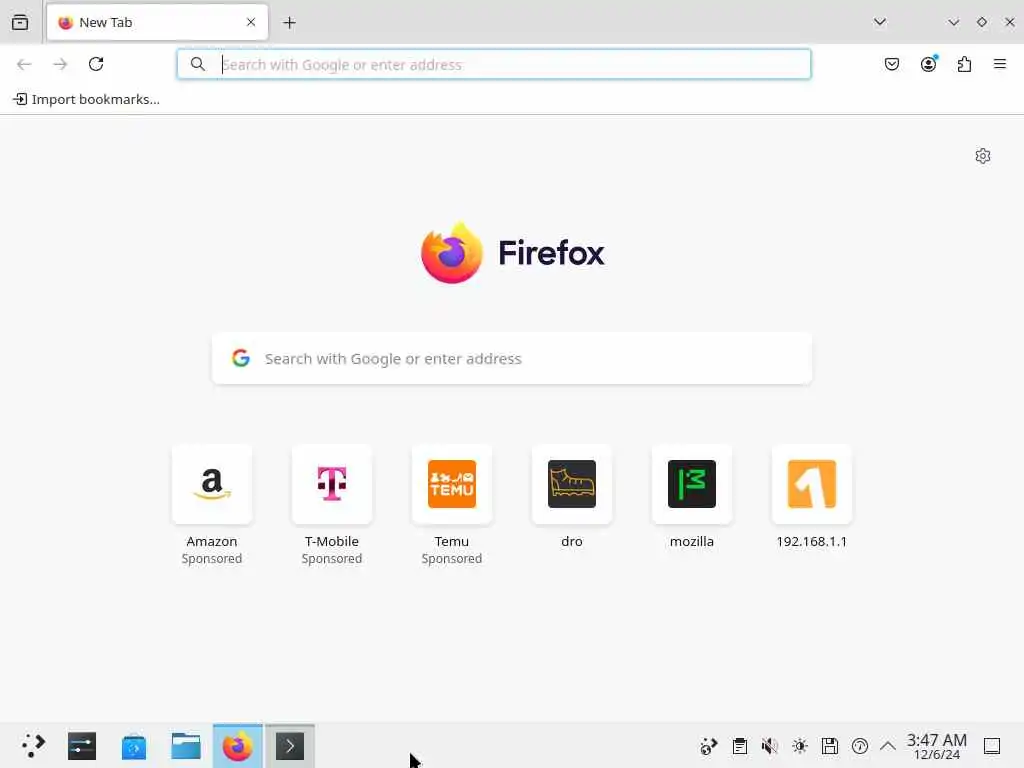Viewport: 1024px width, 768px height.
Task: Open the Firefox application hamburger menu
Action: tap(1000, 64)
